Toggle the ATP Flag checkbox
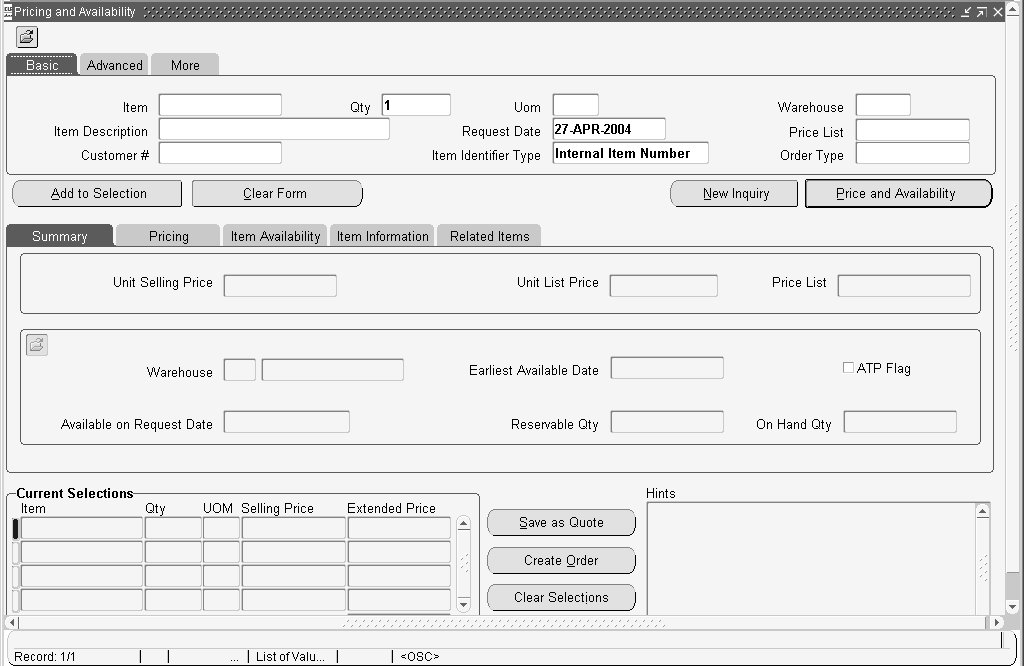 point(848,368)
